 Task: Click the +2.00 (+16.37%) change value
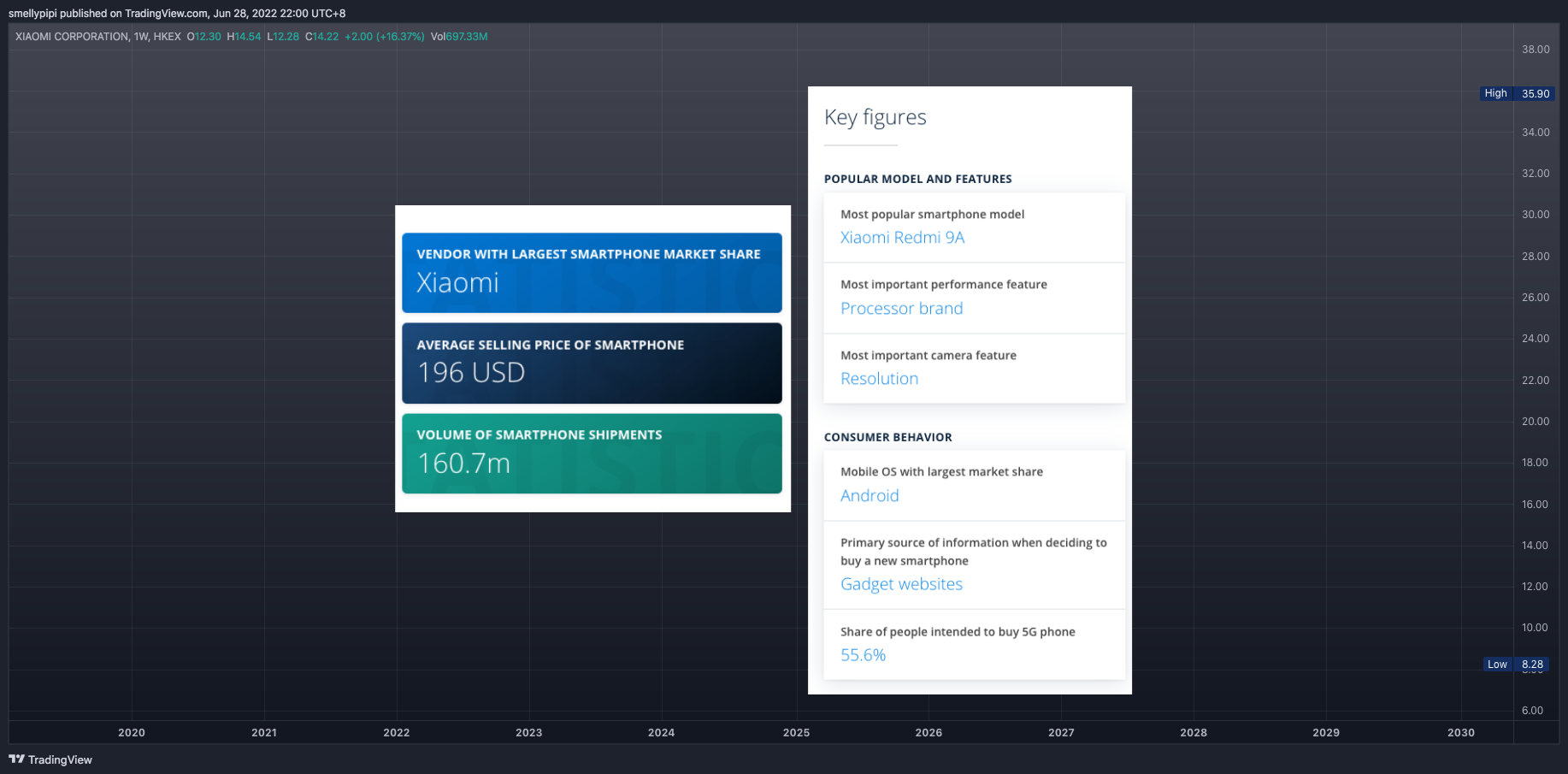(x=385, y=37)
